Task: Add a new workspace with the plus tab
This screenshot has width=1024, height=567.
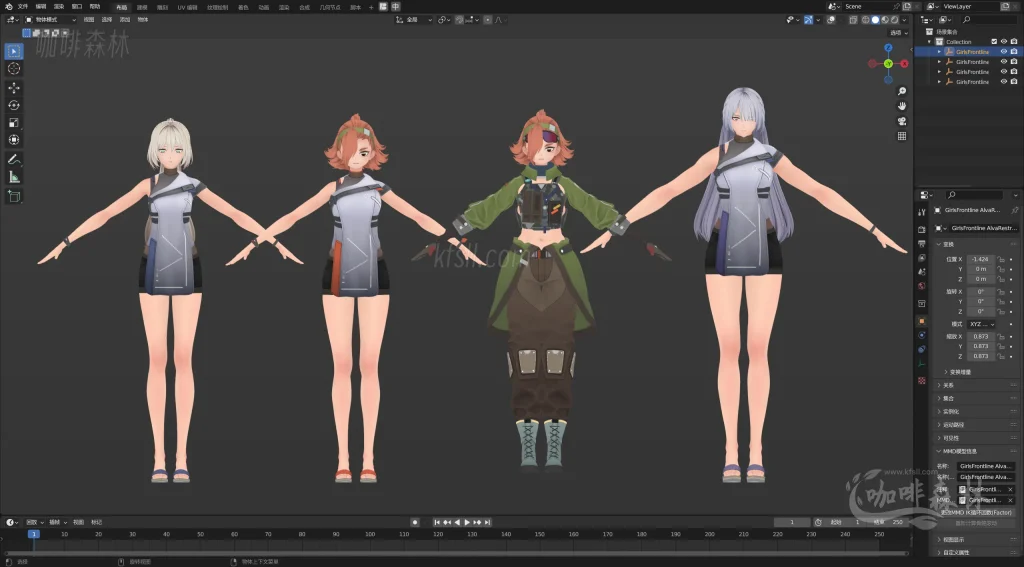Action: pos(371,7)
